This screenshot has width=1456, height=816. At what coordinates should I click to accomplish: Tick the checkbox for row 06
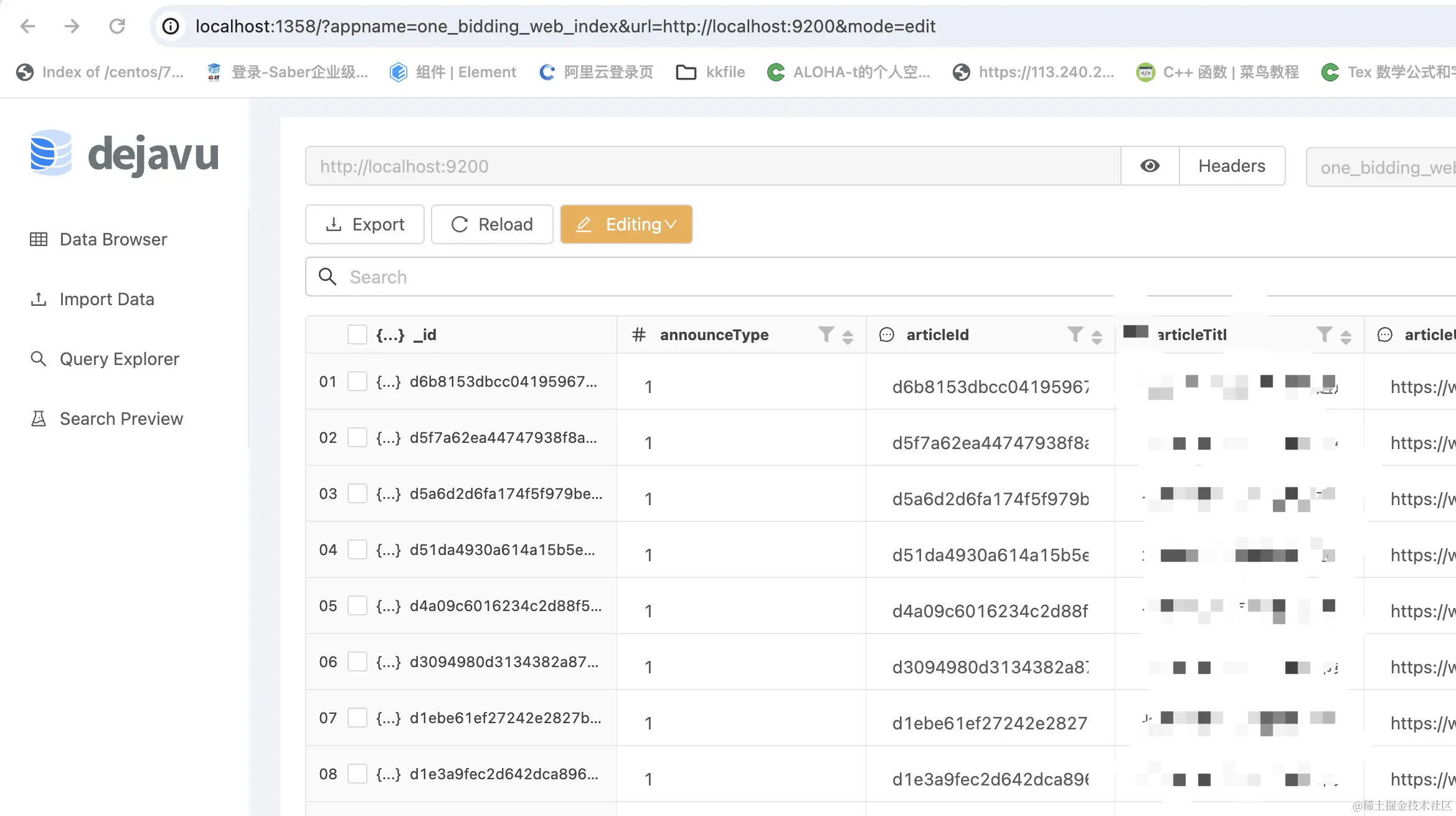click(357, 662)
